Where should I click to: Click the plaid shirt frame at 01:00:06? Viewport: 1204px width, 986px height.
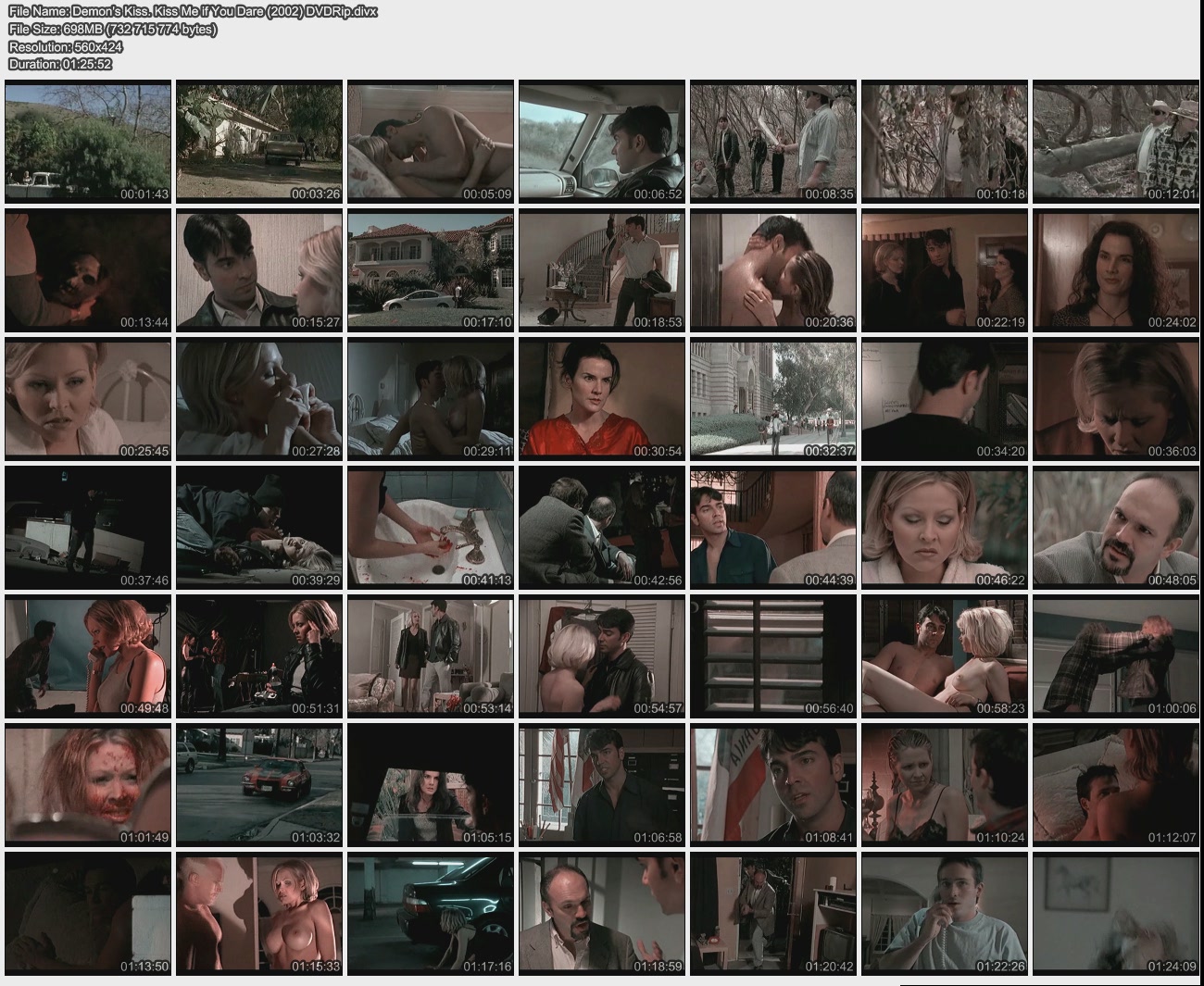1116,657
